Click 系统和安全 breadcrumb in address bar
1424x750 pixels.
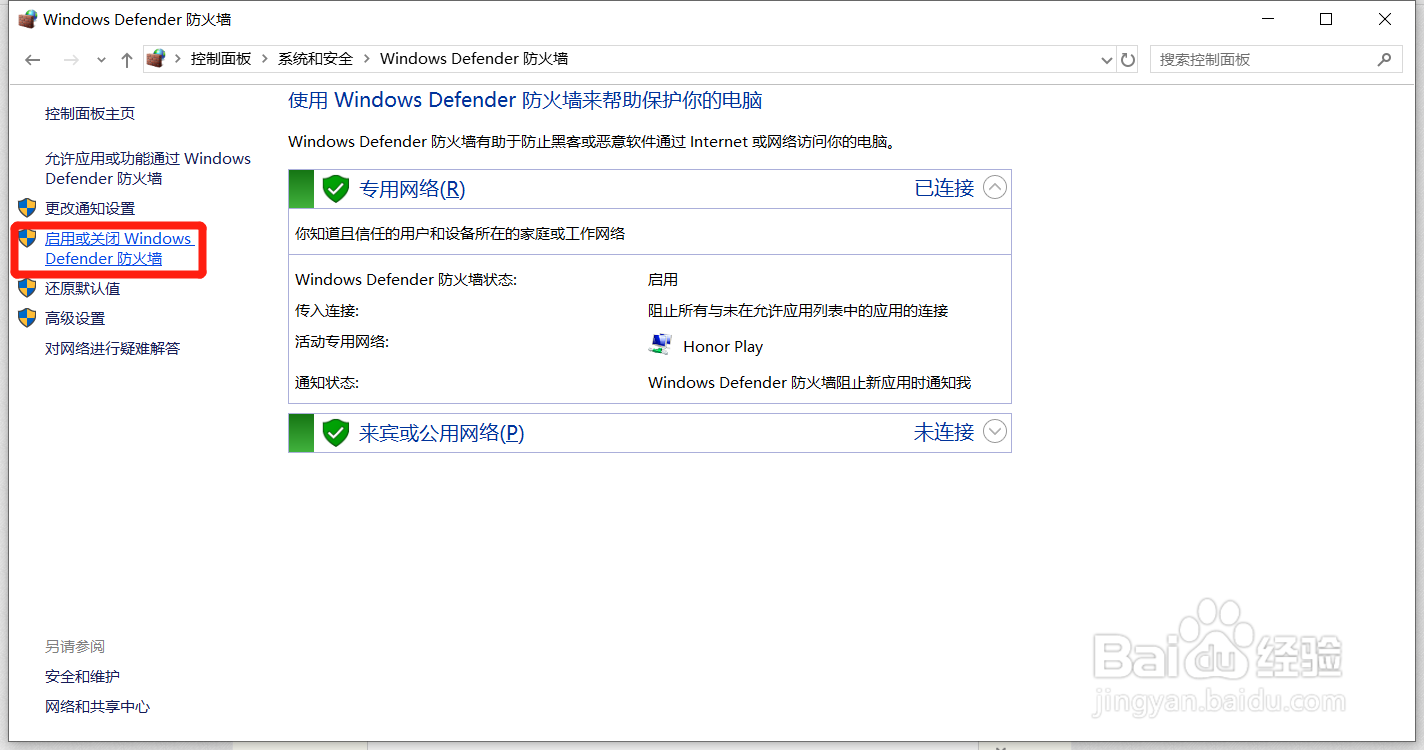[316, 59]
